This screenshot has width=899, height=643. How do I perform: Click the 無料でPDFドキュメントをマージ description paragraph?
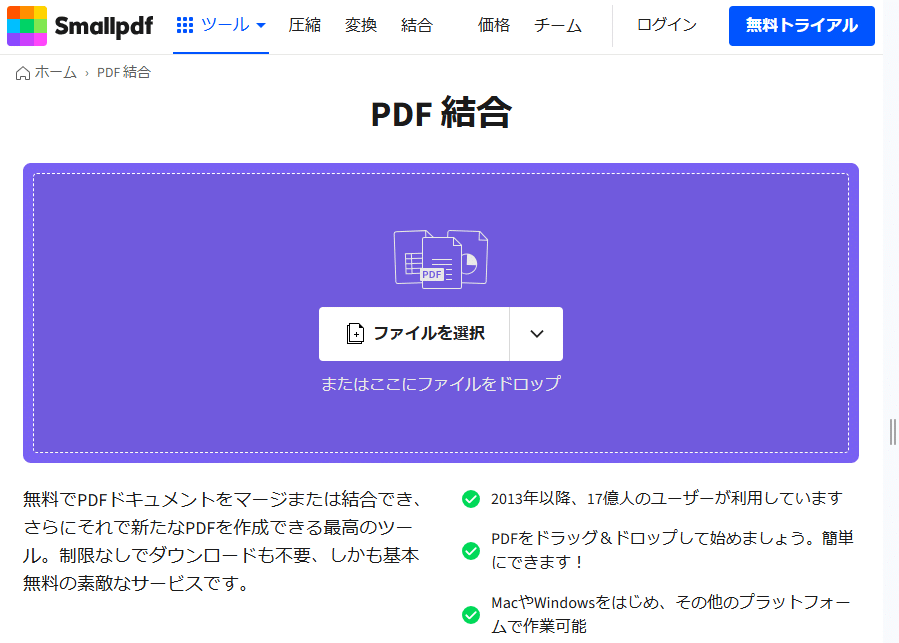[x=222, y=541]
